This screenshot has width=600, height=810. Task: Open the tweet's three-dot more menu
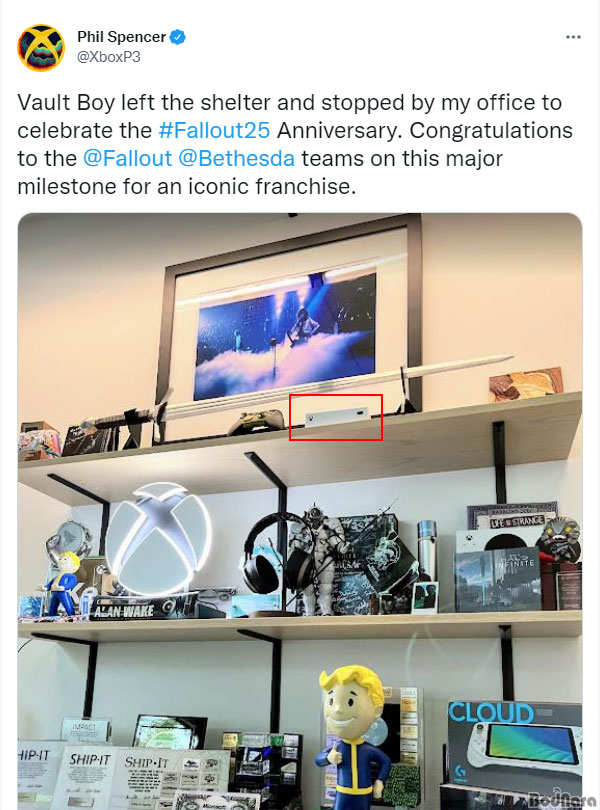[x=573, y=37]
